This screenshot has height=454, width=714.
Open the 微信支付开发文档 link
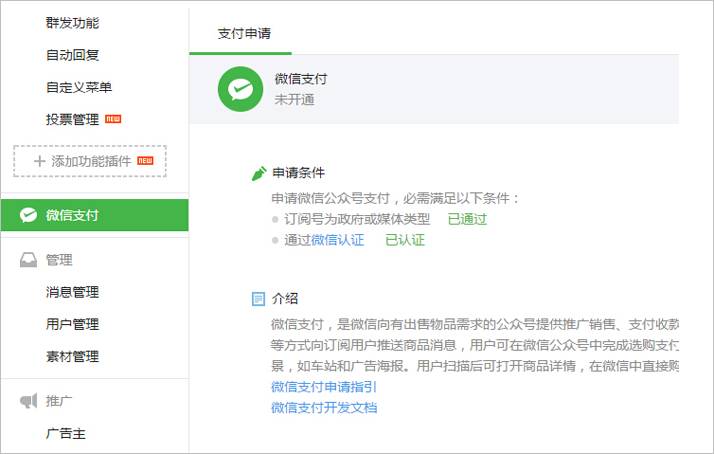324,408
